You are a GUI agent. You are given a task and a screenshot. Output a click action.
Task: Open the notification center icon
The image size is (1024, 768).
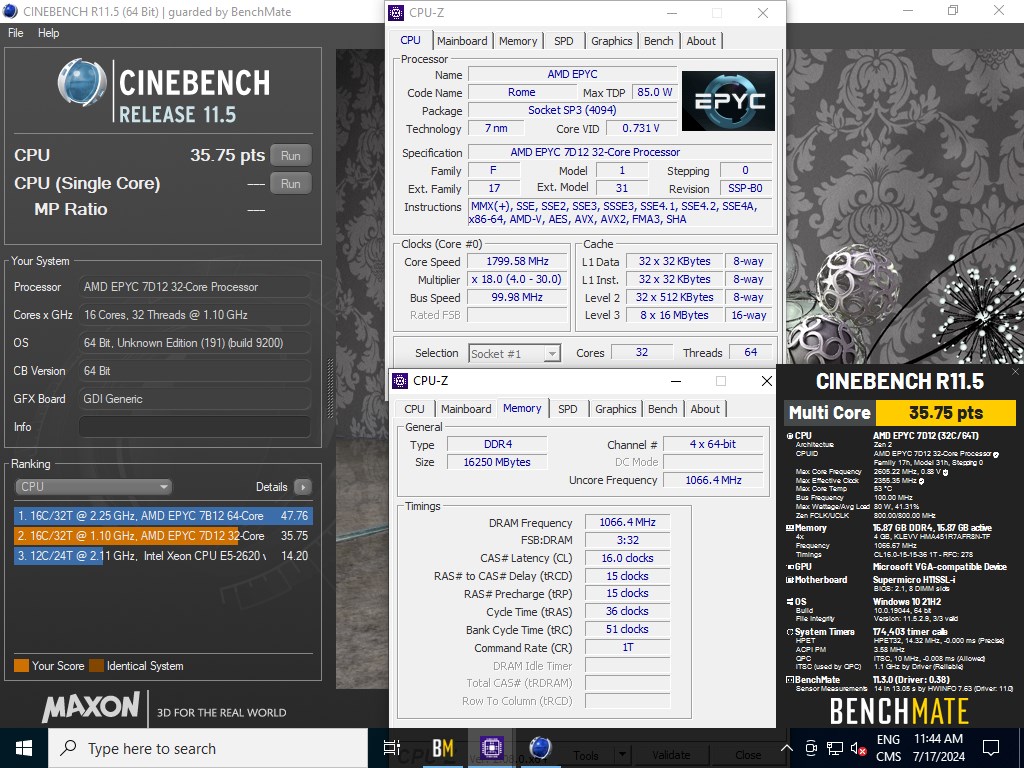[991, 748]
